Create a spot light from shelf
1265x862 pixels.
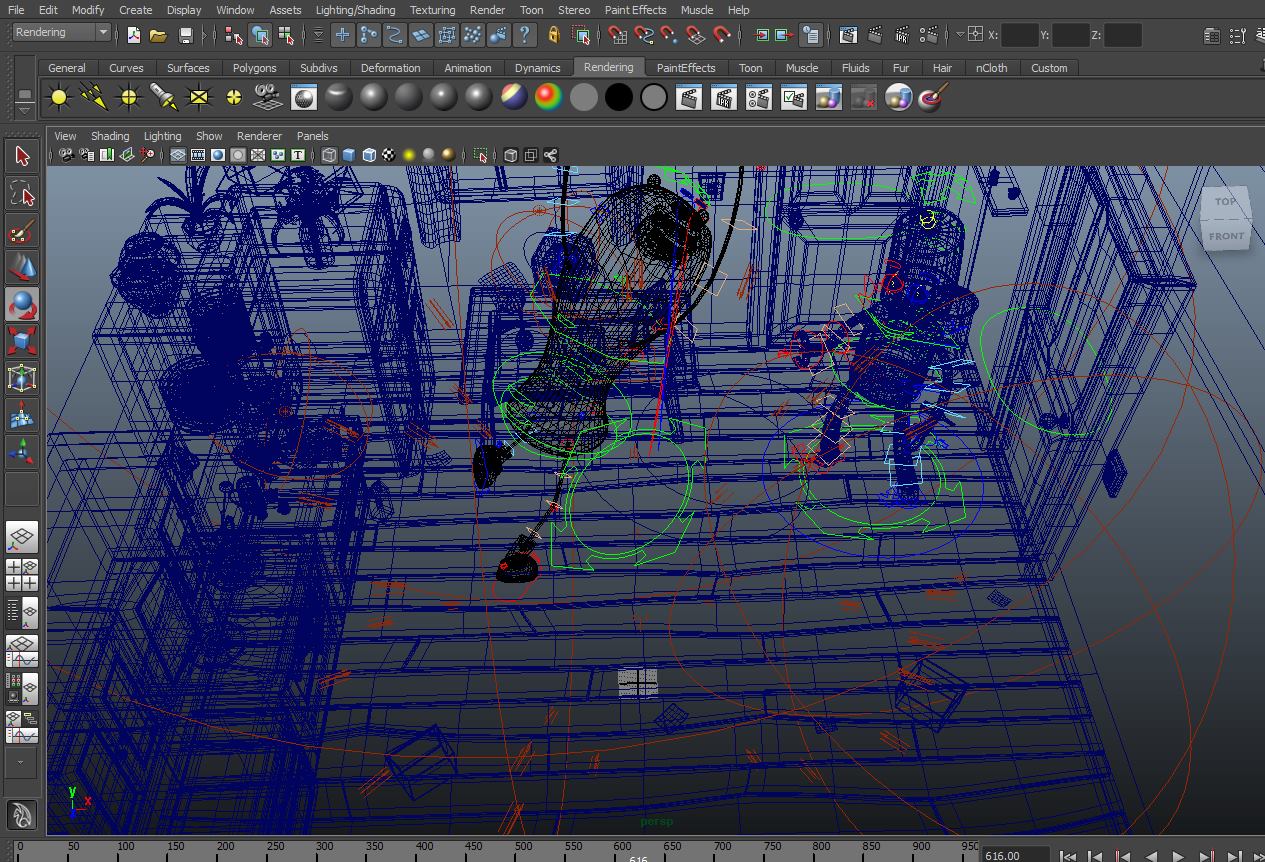(x=163, y=97)
